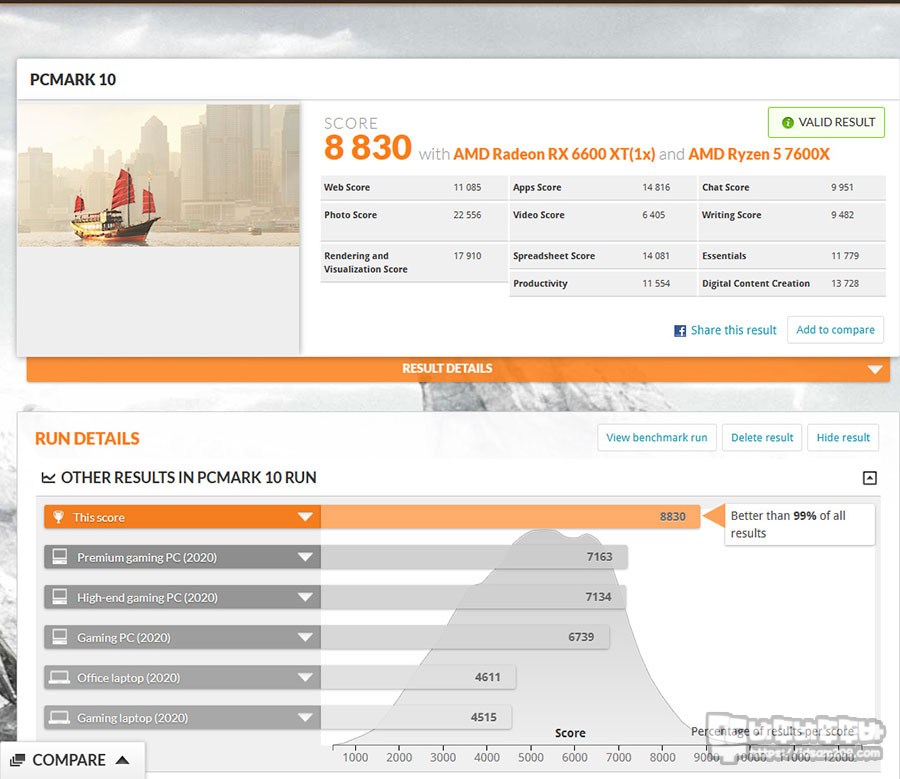This screenshot has width=900, height=779.
Task: Click the trophy icon on This score row
Action: click(x=58, y=517)
